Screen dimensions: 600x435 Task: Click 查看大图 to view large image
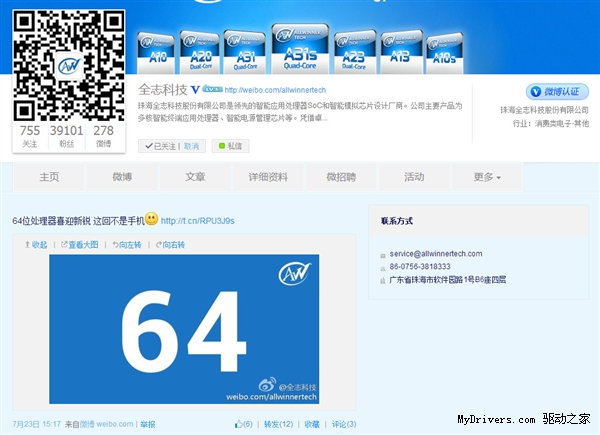point(80,244)
